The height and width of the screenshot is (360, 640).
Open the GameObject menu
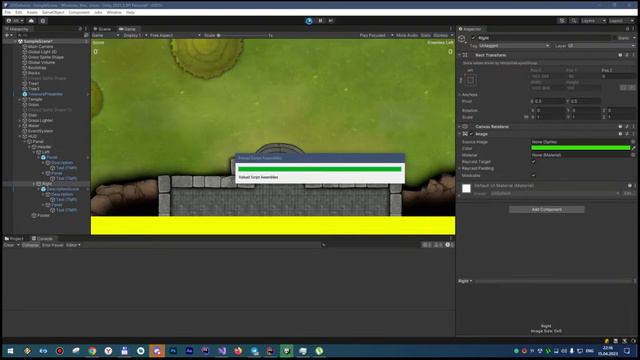[x=53, y=13]
